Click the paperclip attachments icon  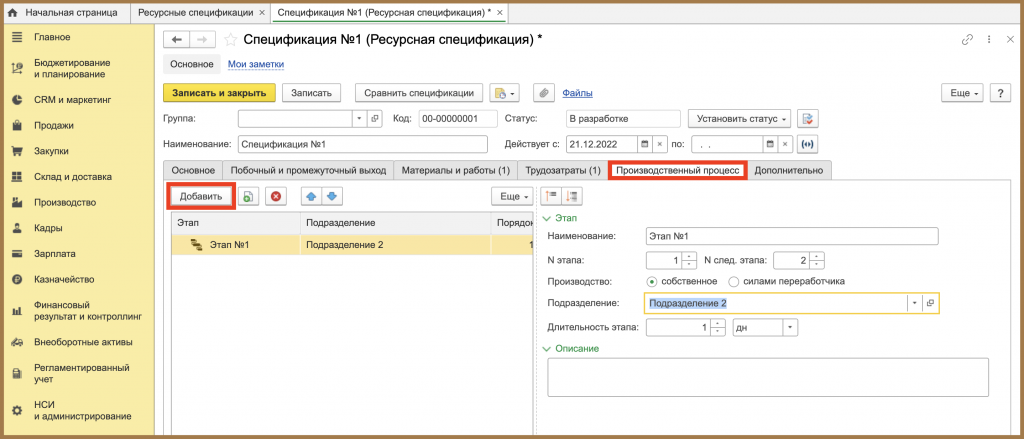point(543,93)
